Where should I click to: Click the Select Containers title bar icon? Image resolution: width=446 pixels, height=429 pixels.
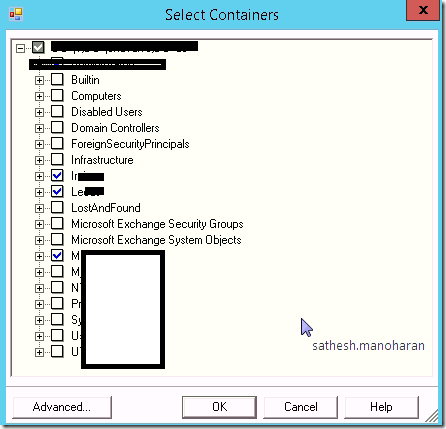pos(16,14)
